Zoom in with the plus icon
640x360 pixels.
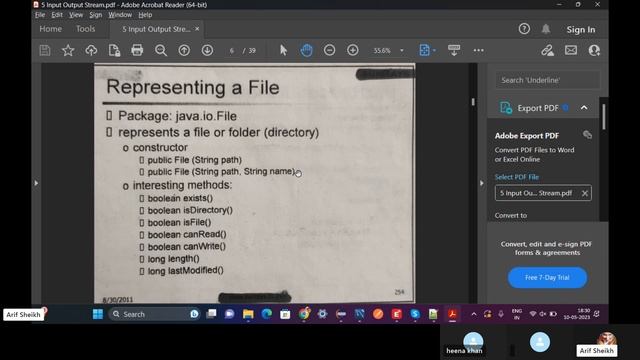tap(353, 50)
